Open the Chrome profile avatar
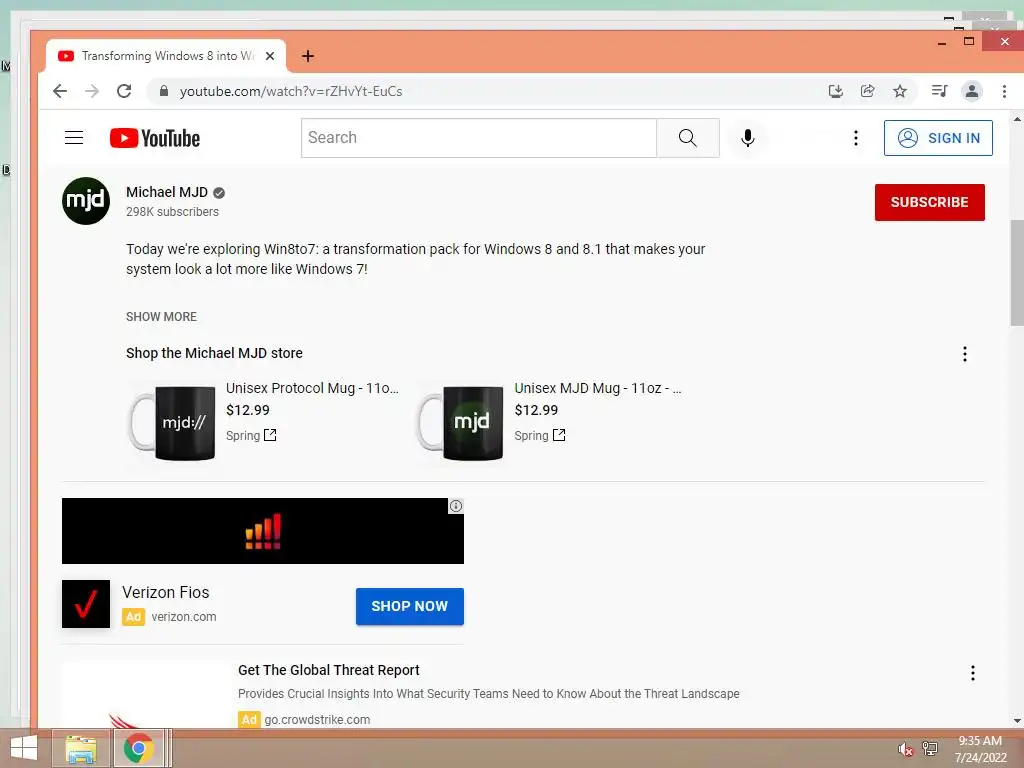 pos(972,91)
